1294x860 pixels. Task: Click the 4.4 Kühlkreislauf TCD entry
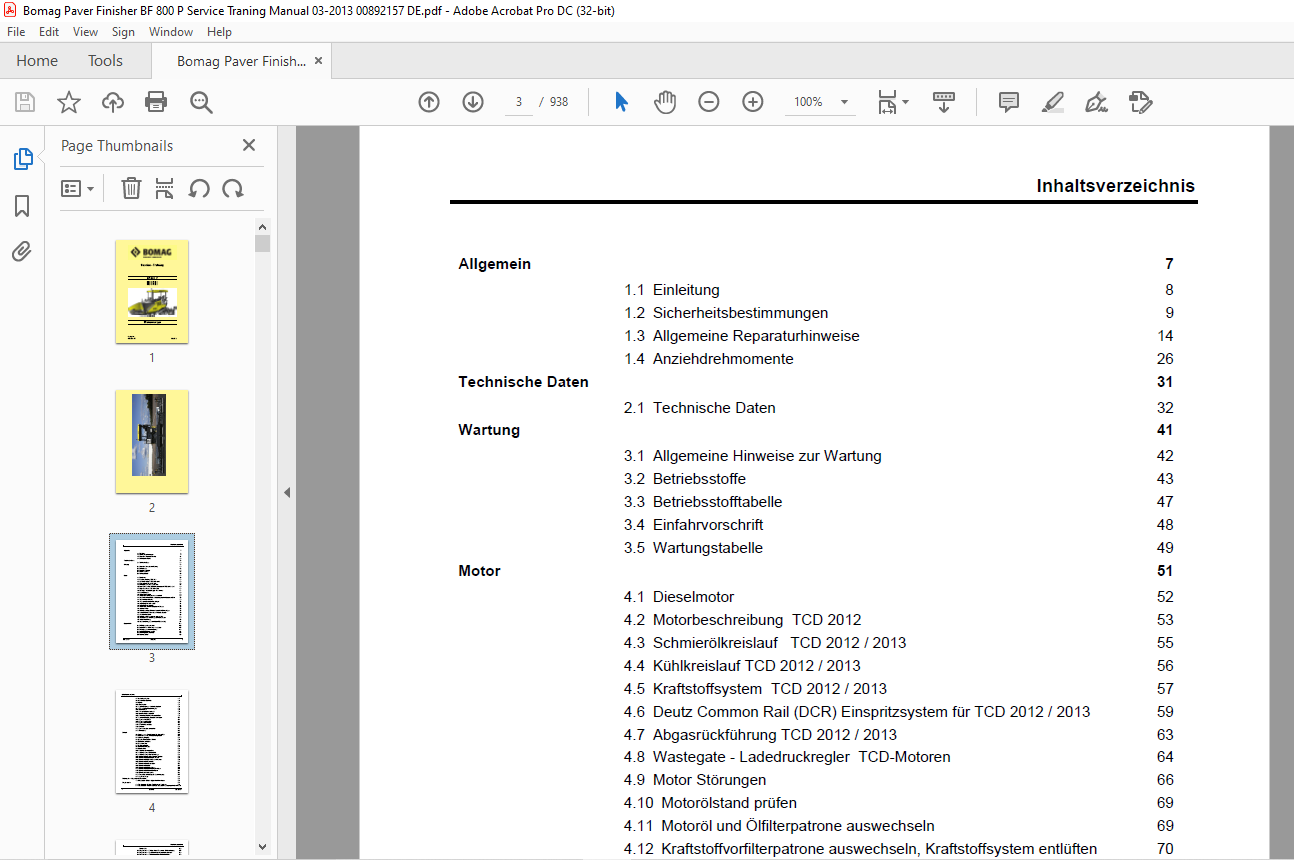click(x=742, y=666)
